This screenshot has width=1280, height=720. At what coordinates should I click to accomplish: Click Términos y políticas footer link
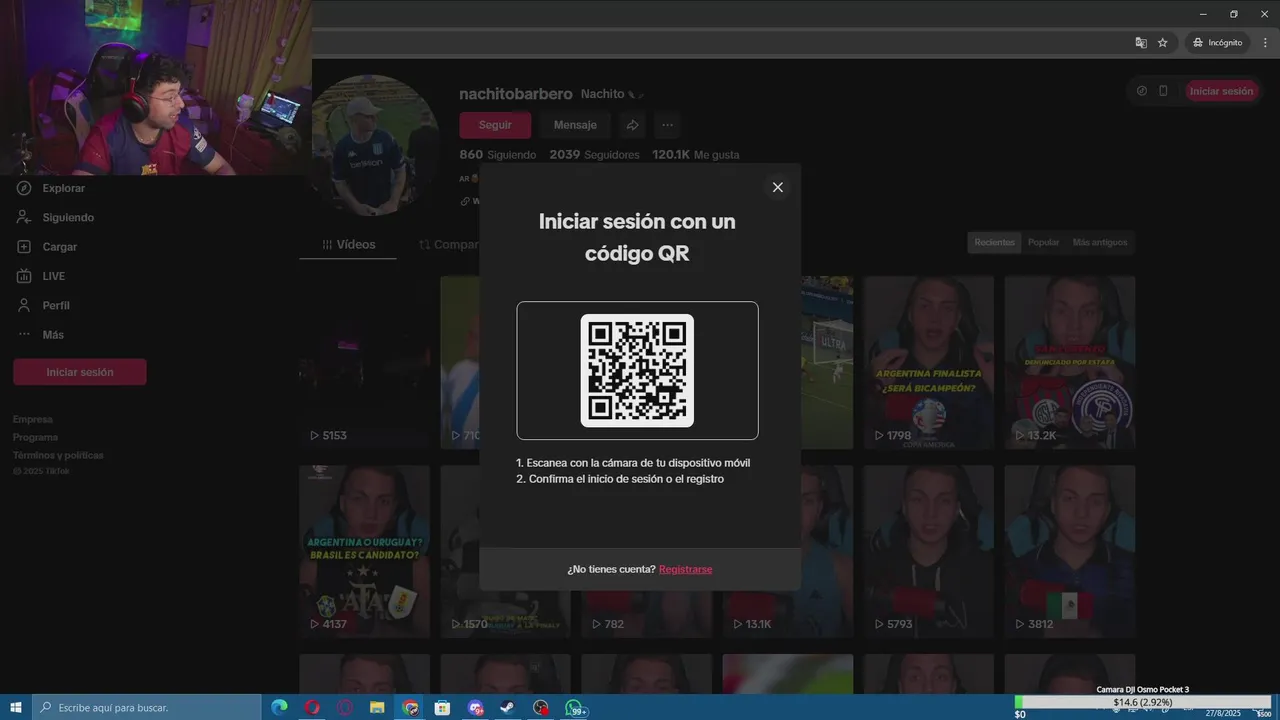point(58,455)
